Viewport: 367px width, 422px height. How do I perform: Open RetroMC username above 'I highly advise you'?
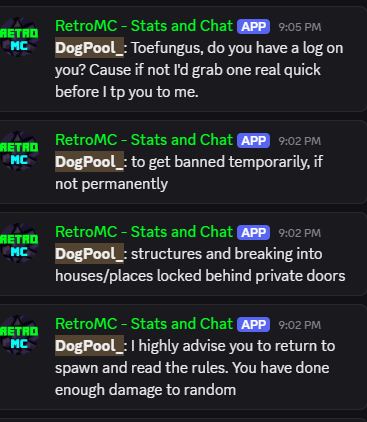click(144, 324)
